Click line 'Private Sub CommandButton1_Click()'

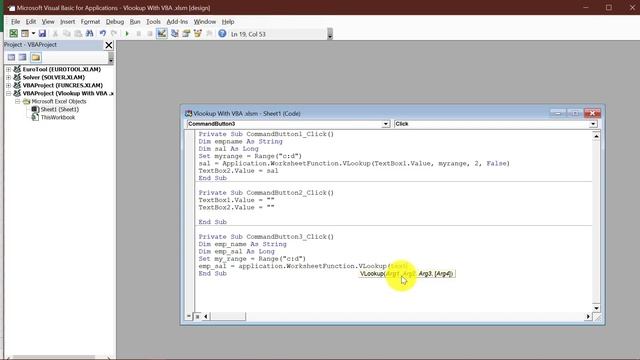point(266,134)
